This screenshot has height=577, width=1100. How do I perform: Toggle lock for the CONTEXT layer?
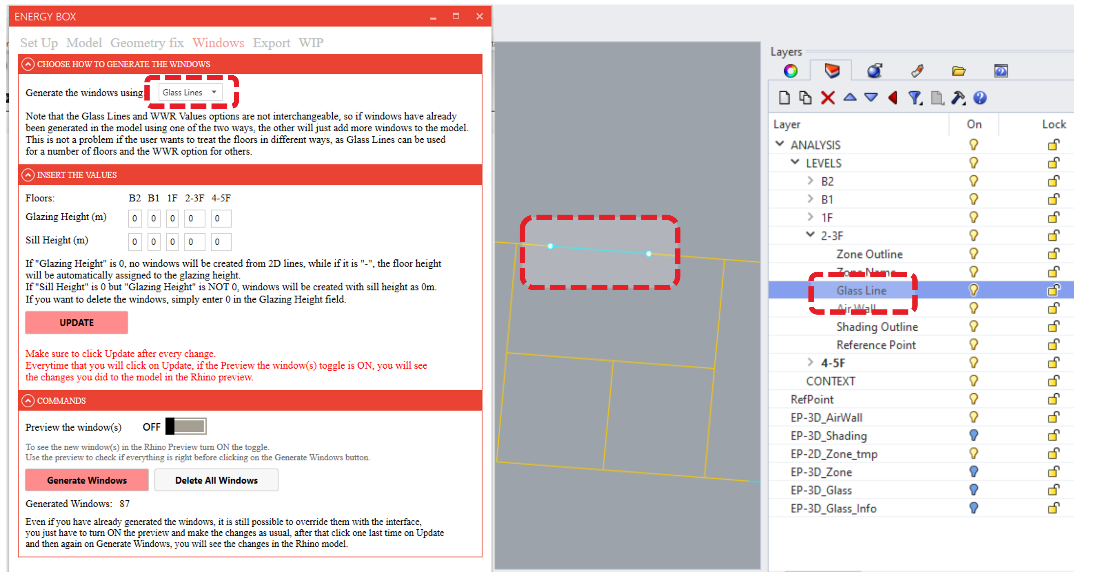tap(1053, 381)
